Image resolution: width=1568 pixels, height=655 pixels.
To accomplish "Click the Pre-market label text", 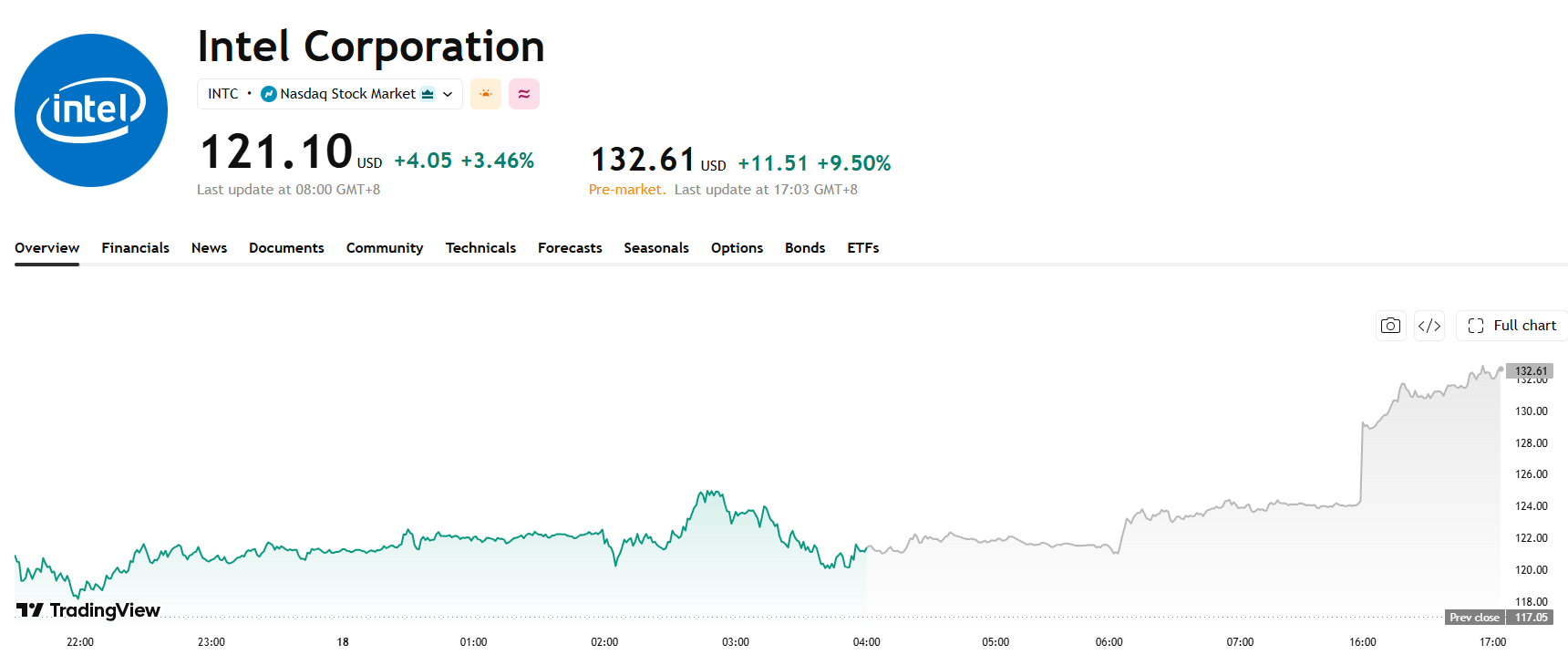I will click(627, 190).
